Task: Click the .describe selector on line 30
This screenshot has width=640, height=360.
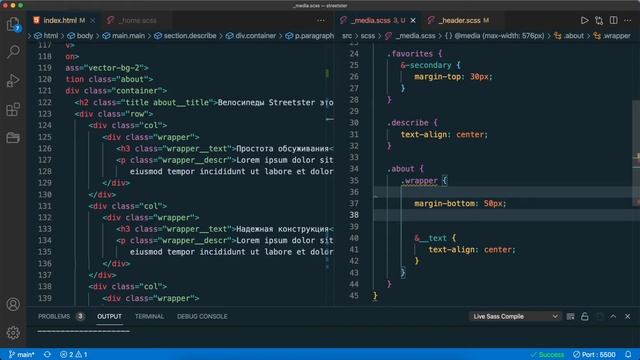Action: (x=407, y=123)
